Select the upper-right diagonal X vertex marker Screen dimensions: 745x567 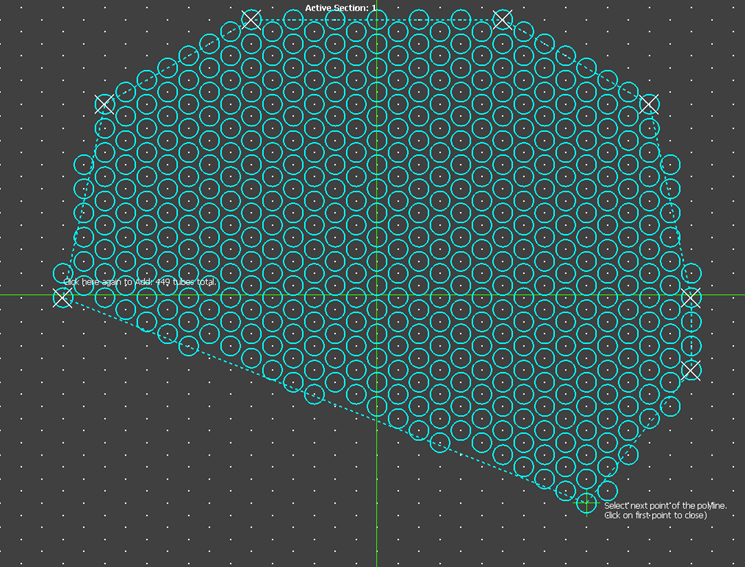(x=649, y=103)
